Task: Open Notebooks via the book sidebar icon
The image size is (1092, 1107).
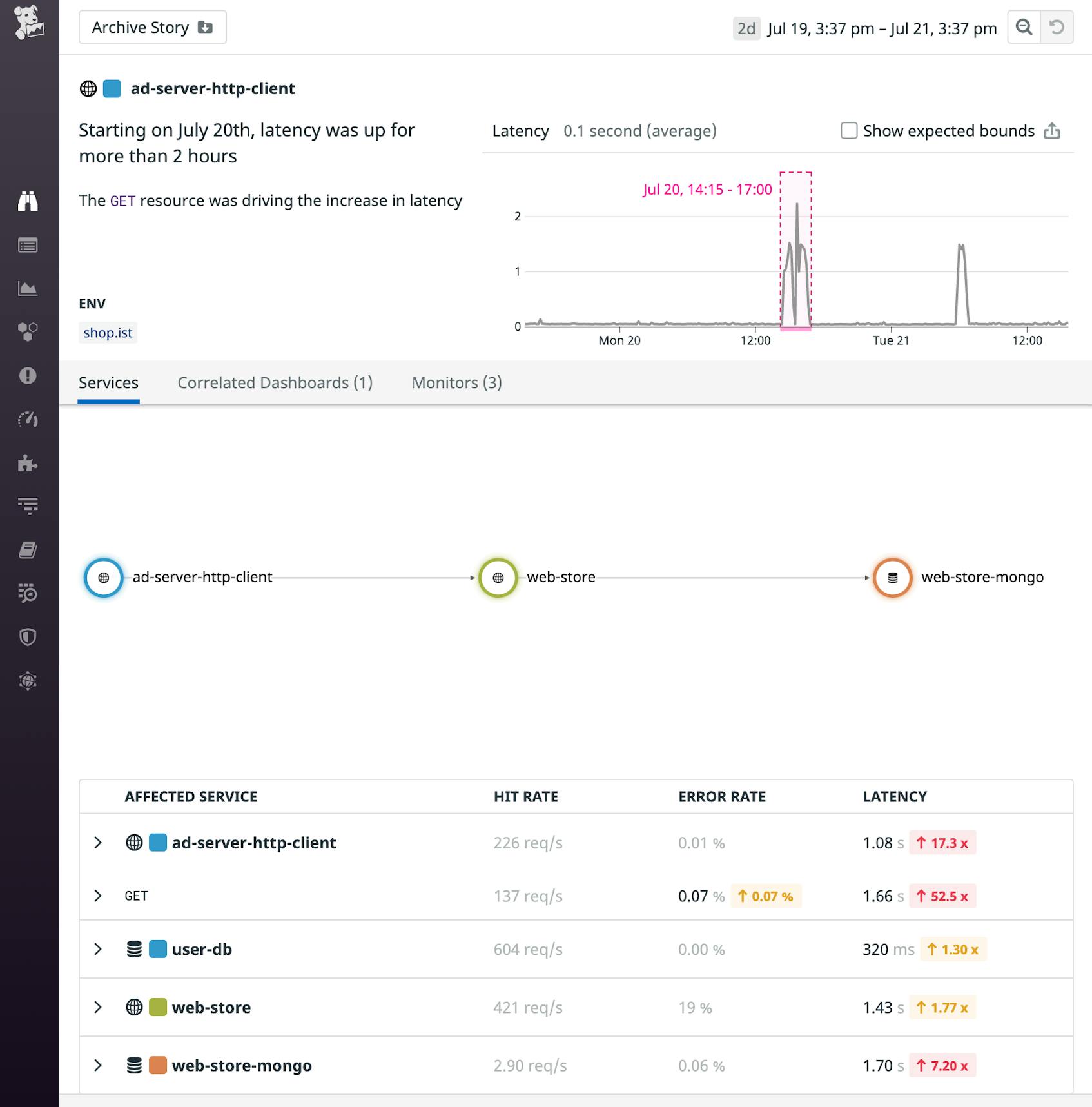Action: (x=28, y=549)
